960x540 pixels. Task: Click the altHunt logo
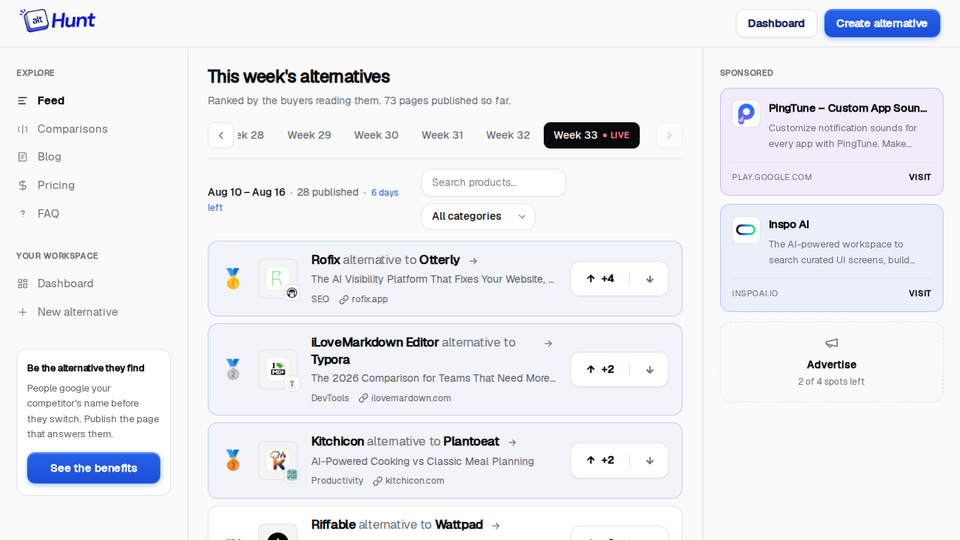click(57, 21)
